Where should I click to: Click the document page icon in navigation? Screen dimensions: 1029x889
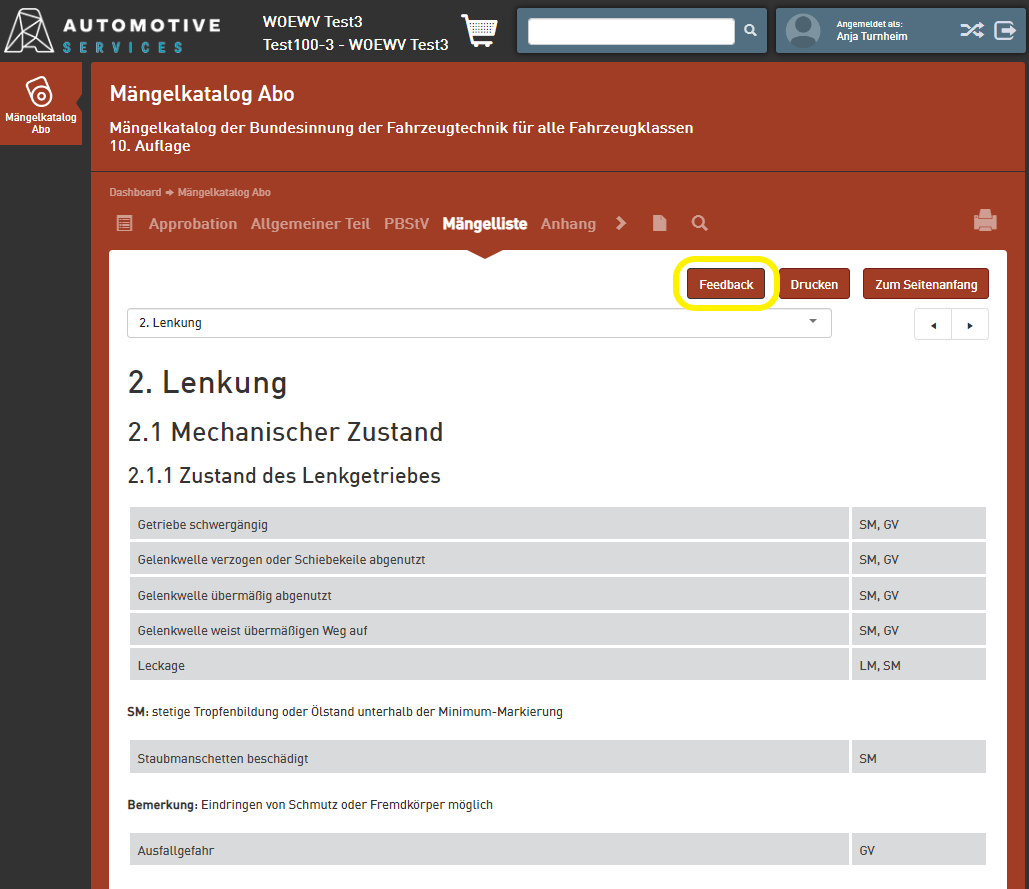pos(659,223)
